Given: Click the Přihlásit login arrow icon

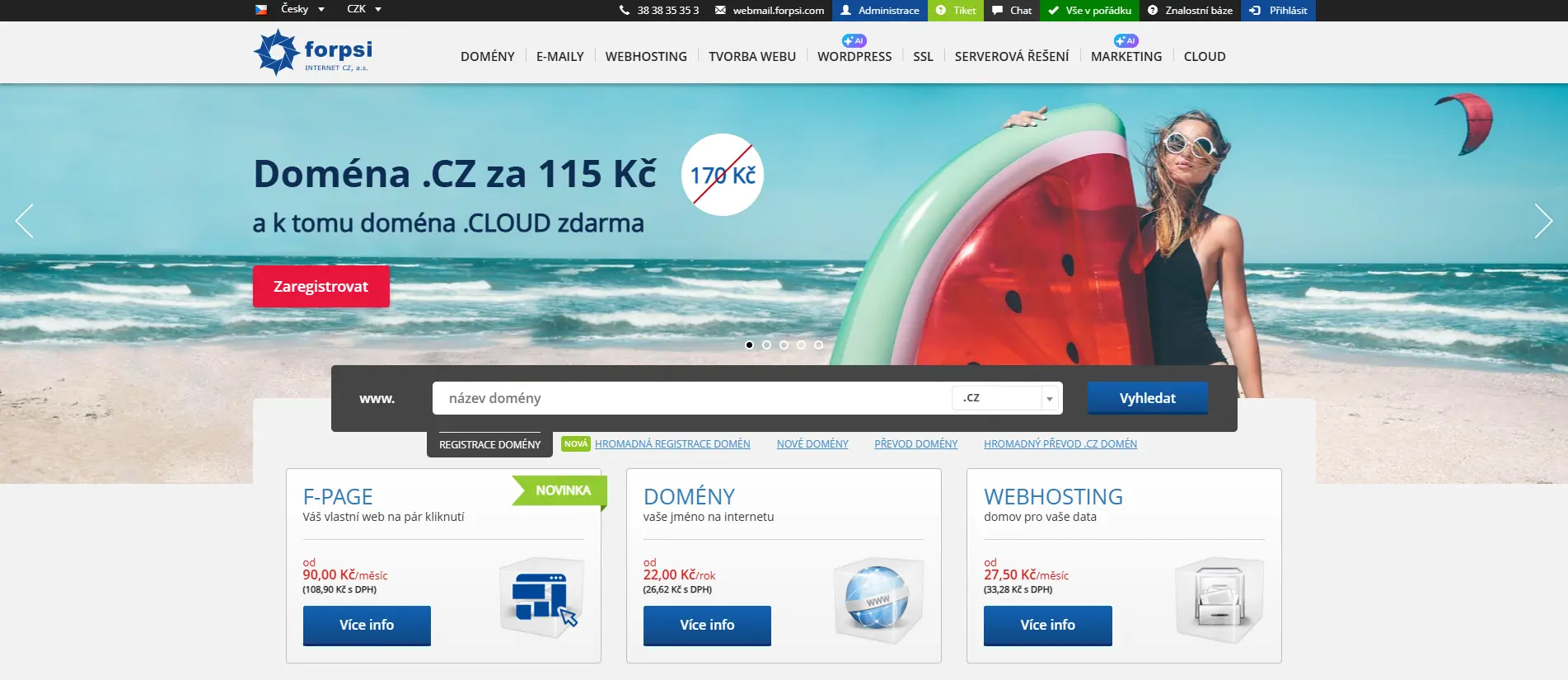Looking at the screenshot, I should click(x=1255, y=11).
